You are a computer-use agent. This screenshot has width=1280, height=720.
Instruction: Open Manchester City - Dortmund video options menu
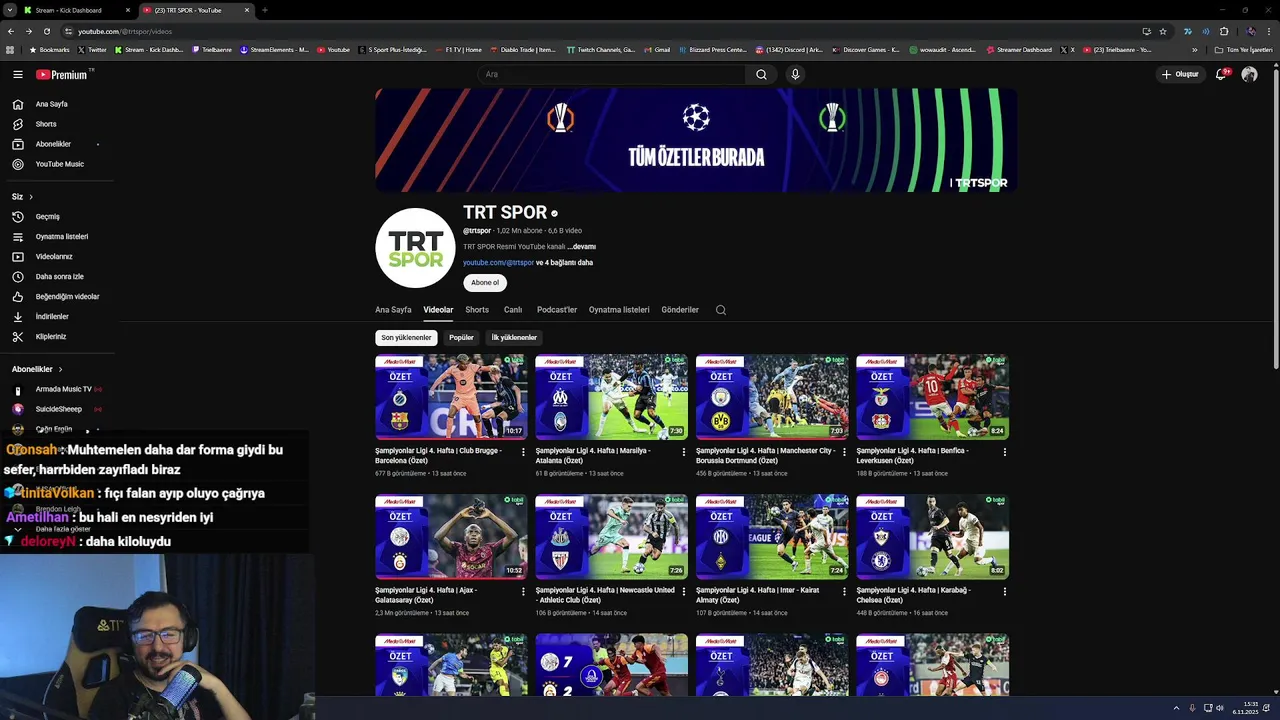point(844,452)
